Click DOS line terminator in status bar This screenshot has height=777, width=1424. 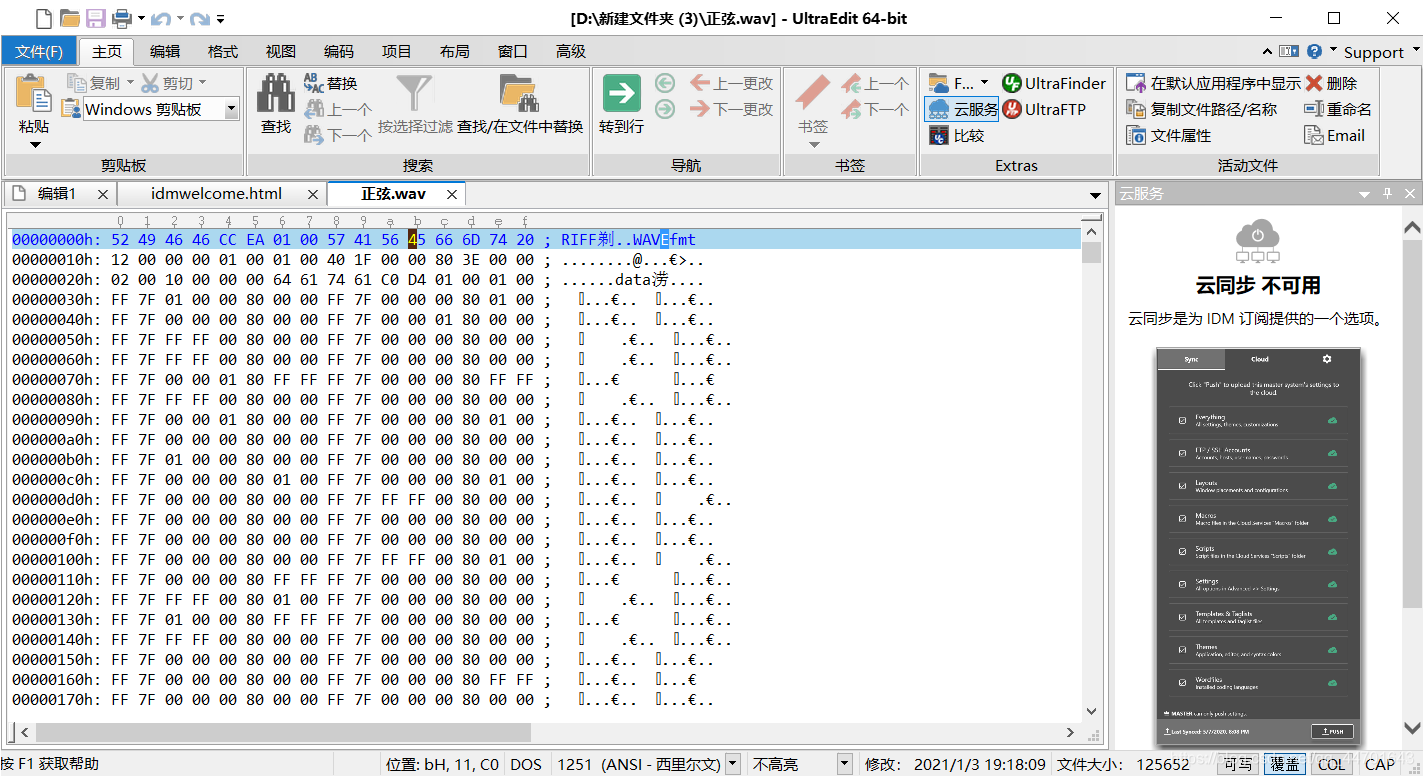click(526, 764)
